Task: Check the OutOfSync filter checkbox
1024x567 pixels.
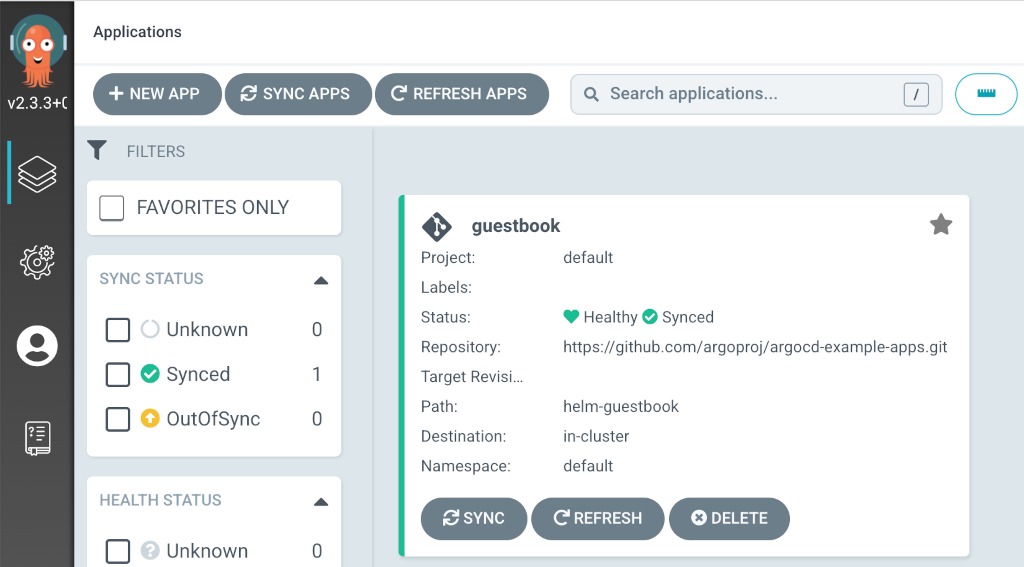Action: [118, 419]
